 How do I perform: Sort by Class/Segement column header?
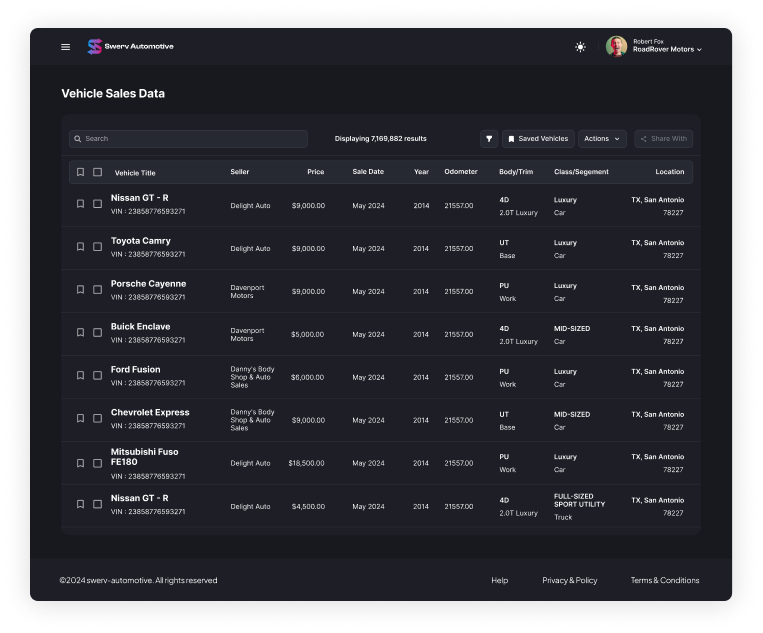point(581,172)
